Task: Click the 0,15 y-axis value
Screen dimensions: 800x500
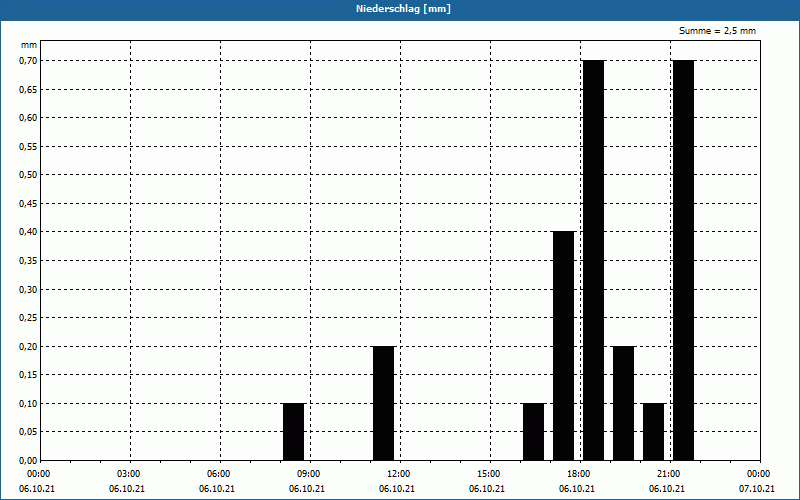Action: click(x=29, y=375)
